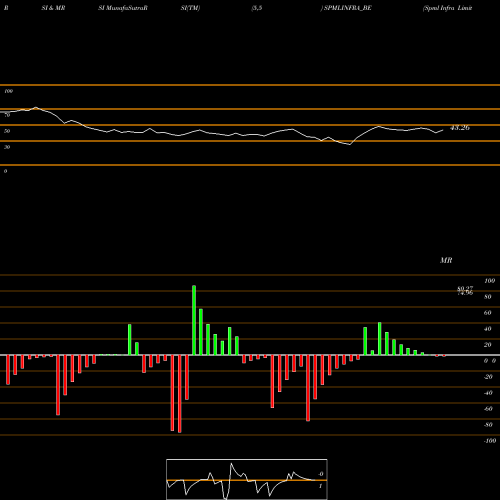This screenshot has height=500, width=500.
Task: Click the 'SI MunafaSutraR' header text
Action: pos(123,8)
